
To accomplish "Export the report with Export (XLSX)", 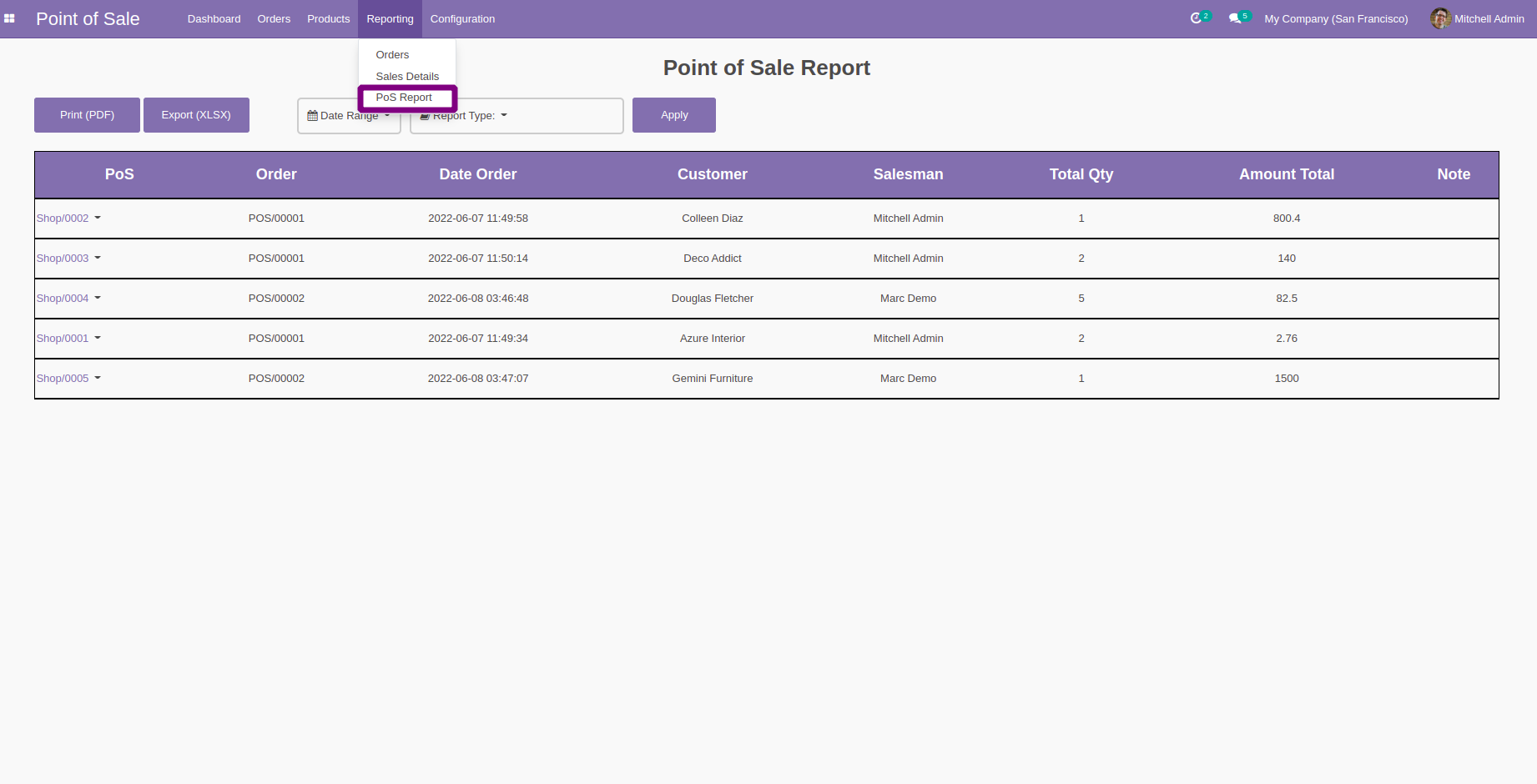I will coord(196,115).
